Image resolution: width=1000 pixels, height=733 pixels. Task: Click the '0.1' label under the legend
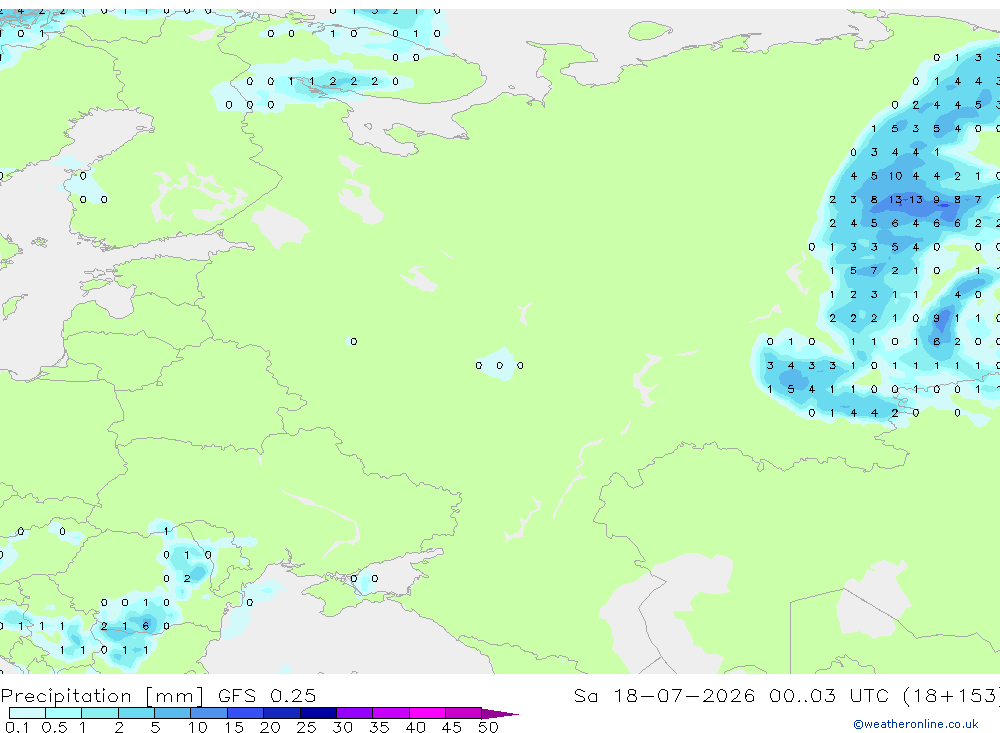click(x=17, y=727)
